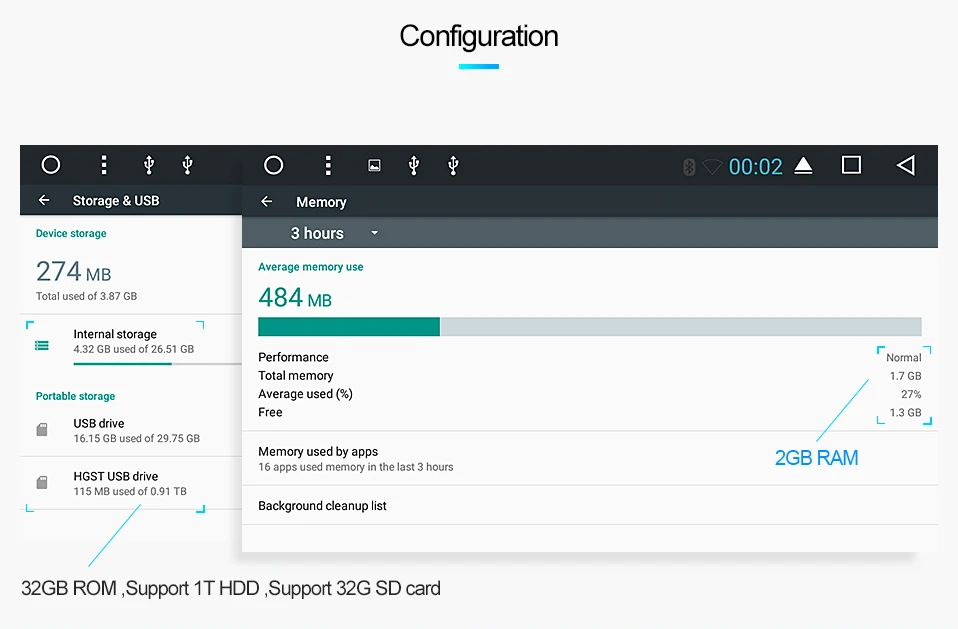Click the 00:02 clock
This screenshot has width=958, height=629.
point(755,166)
